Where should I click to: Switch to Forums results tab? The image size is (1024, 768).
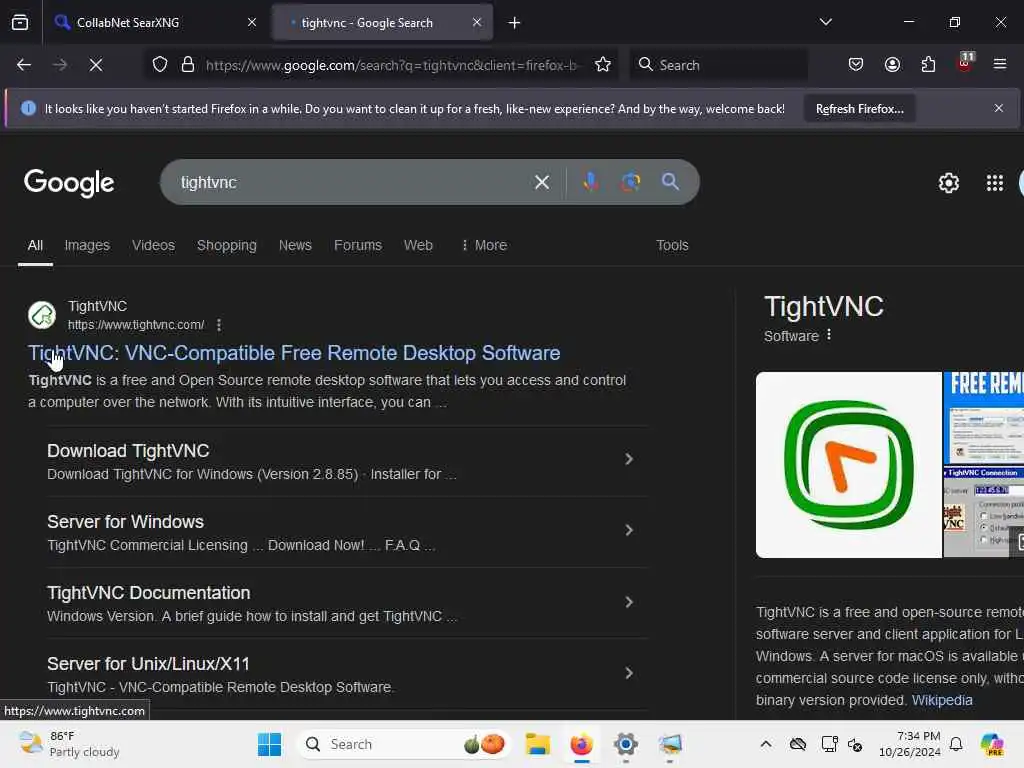pos(358,246)
